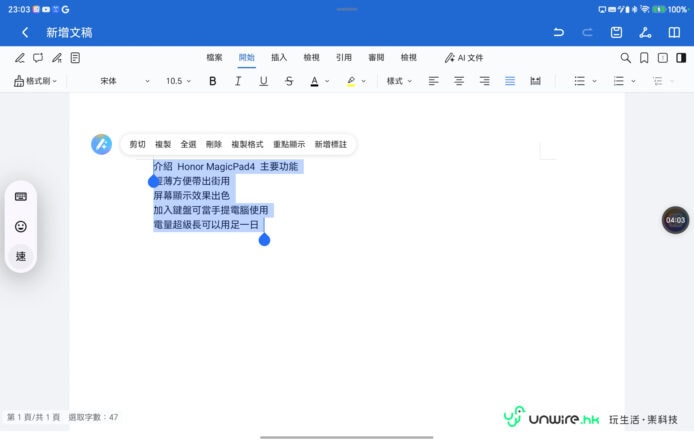Switch to the 引用 tab
Image resolution: width=694 pixels, height=444 pixels.
tap(343, 58)
